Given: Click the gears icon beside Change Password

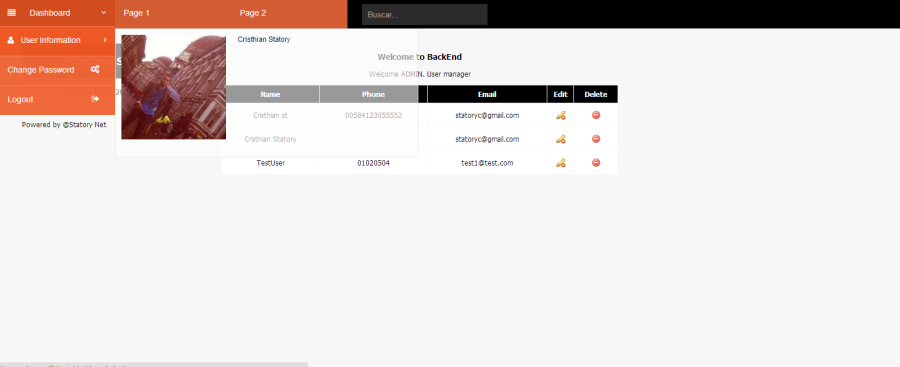Looking at the screenshot, I should (95, 69).
